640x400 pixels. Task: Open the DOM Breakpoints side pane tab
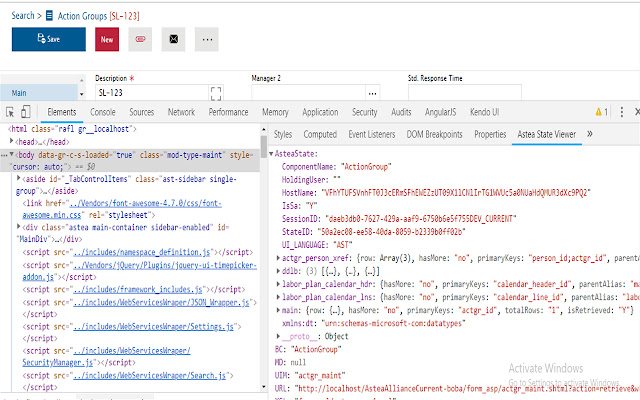click(434, 134)
